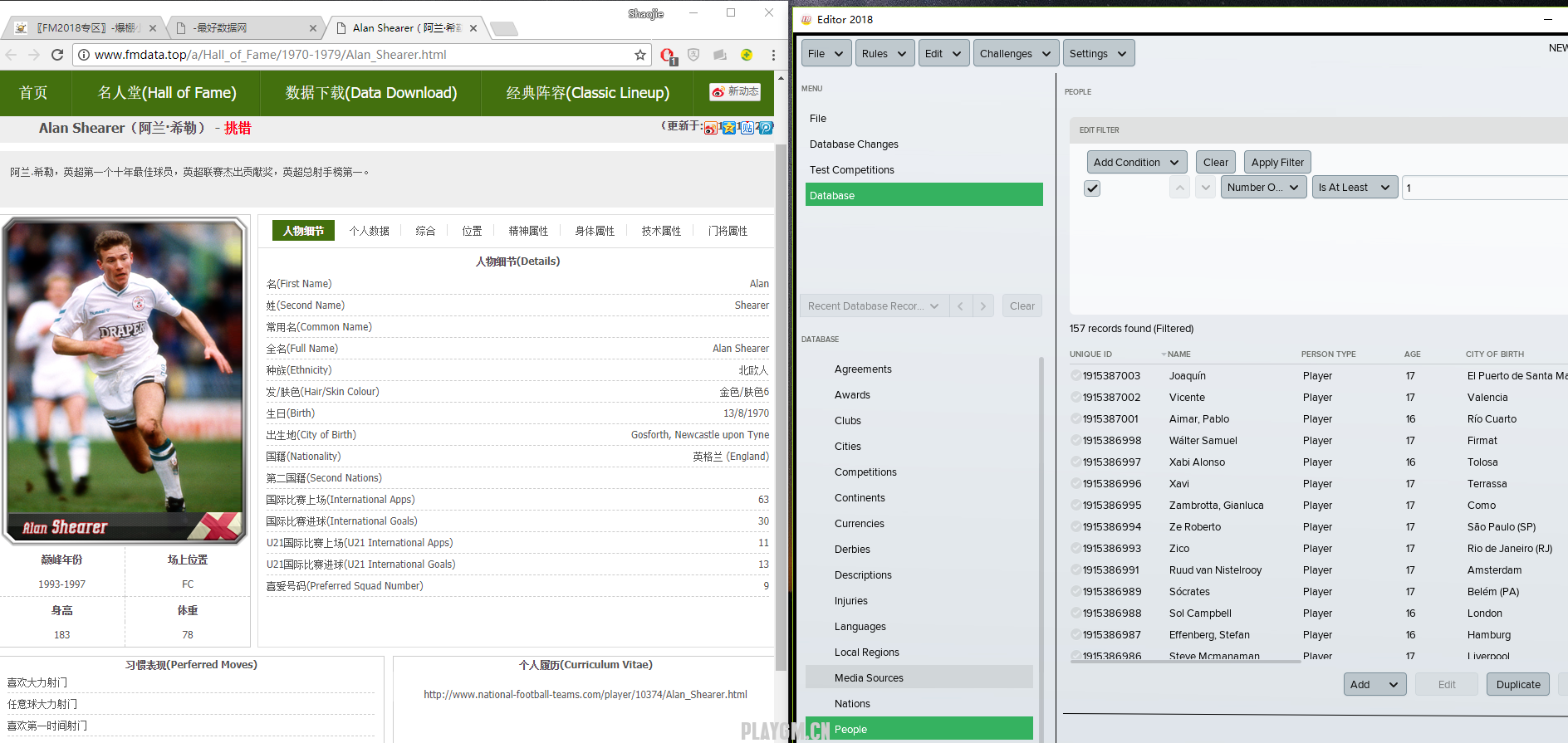Viewport: 1568px width, 743px height.
Task: Open a new browser tab
Action: coord(503,29)
